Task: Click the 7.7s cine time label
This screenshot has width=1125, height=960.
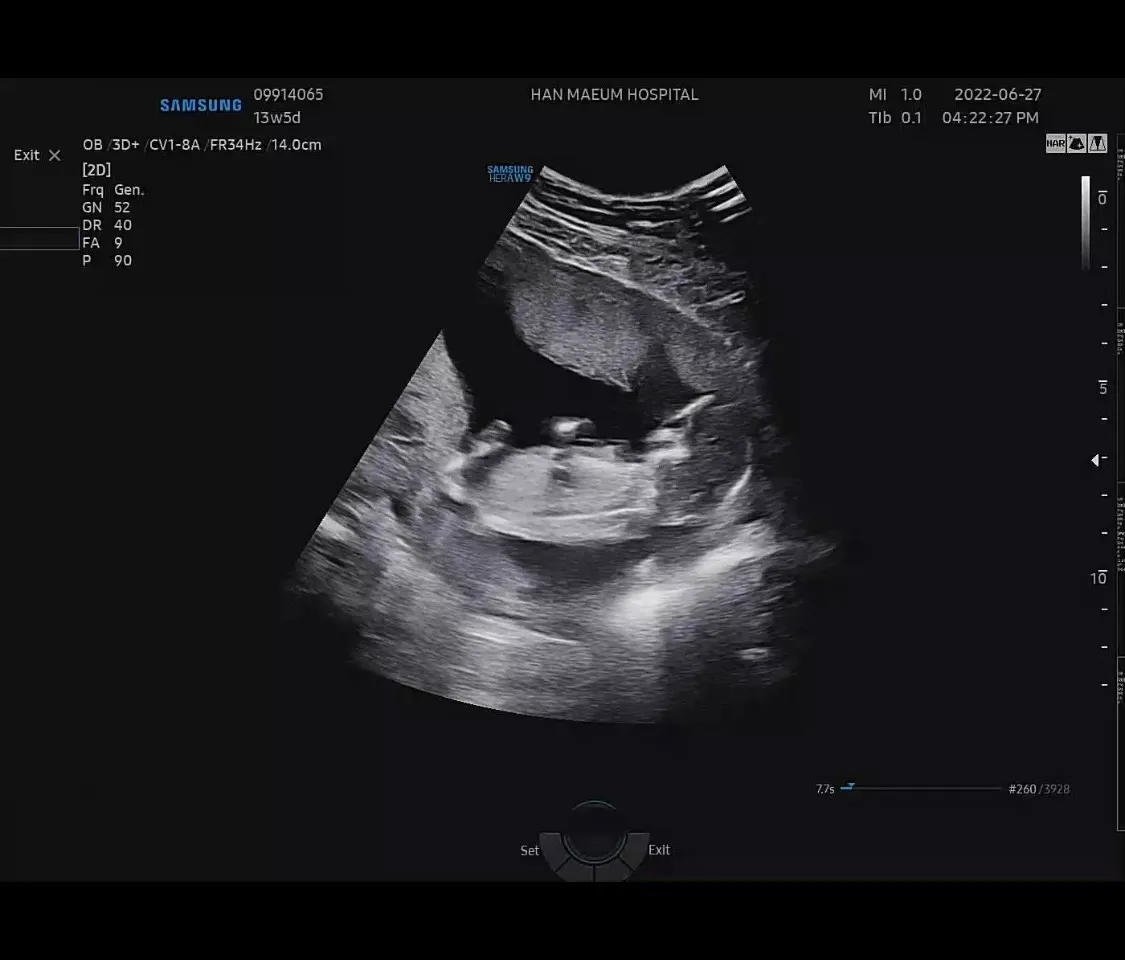Action: click(825, 789)
